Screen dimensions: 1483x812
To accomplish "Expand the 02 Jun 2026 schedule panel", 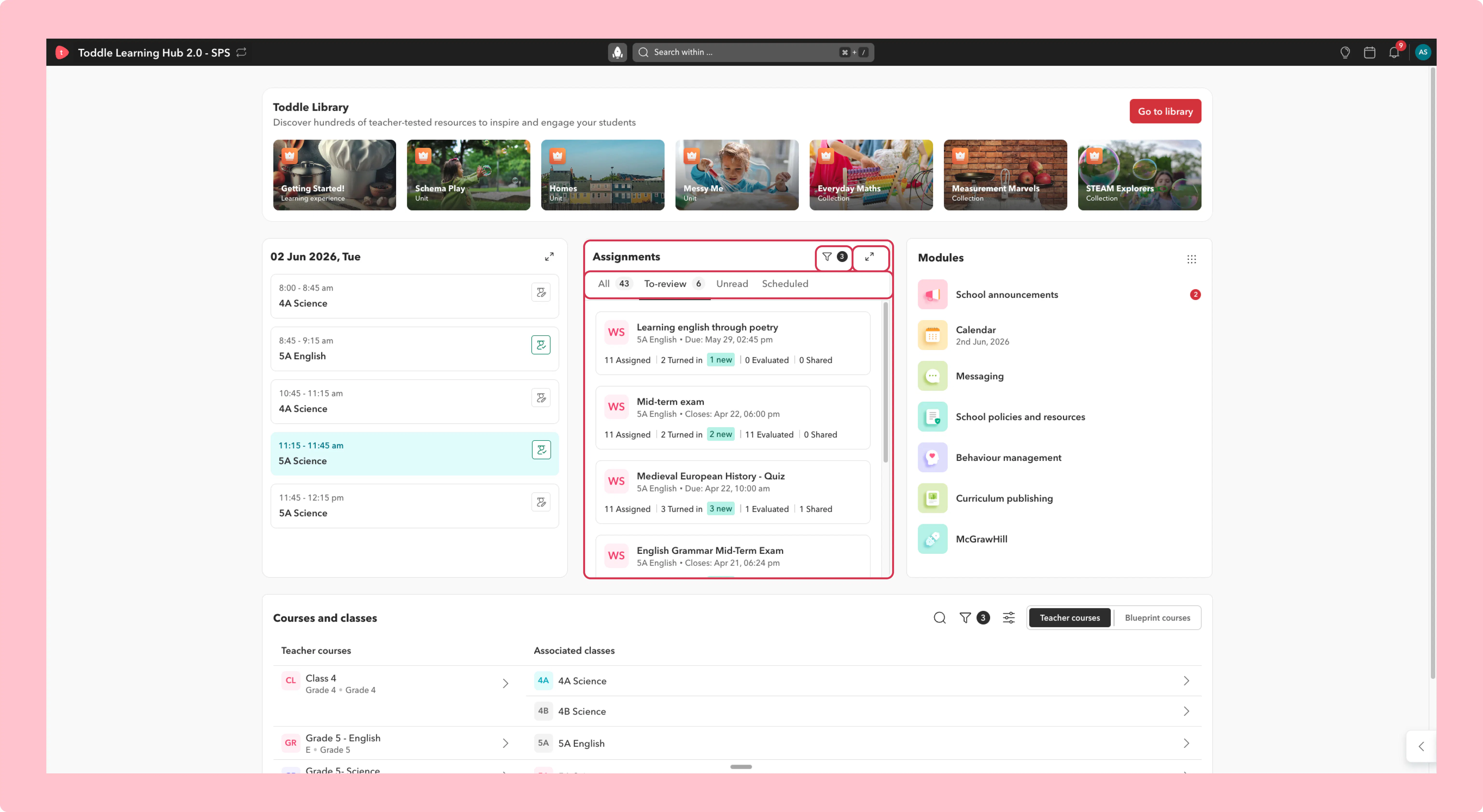I will pyautogui.click(x=549, y=257).
